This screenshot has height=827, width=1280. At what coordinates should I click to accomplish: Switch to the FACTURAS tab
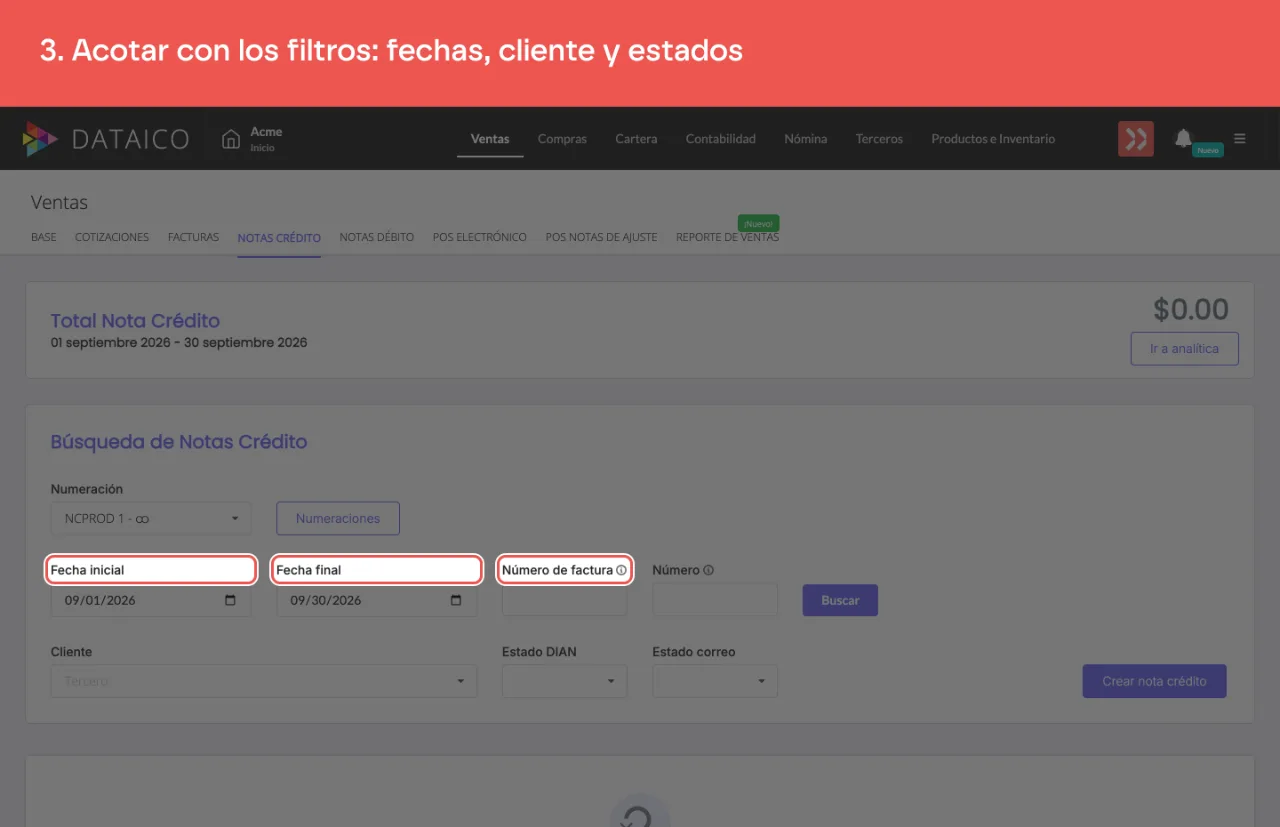click(193, 238)
